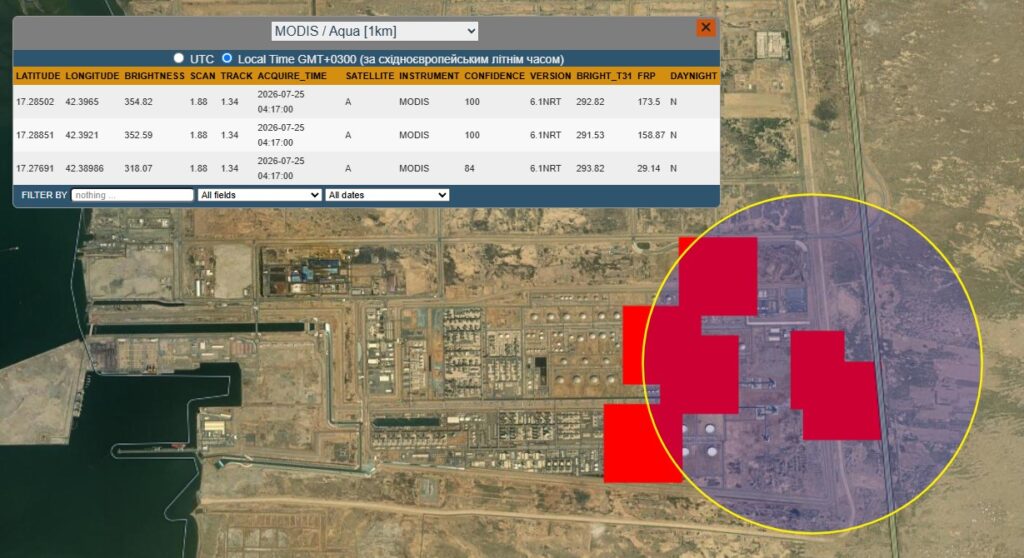This screenshot has width=1024, height=558.
Task: Click the top crimson fire detection square
Action: [718, 276]
